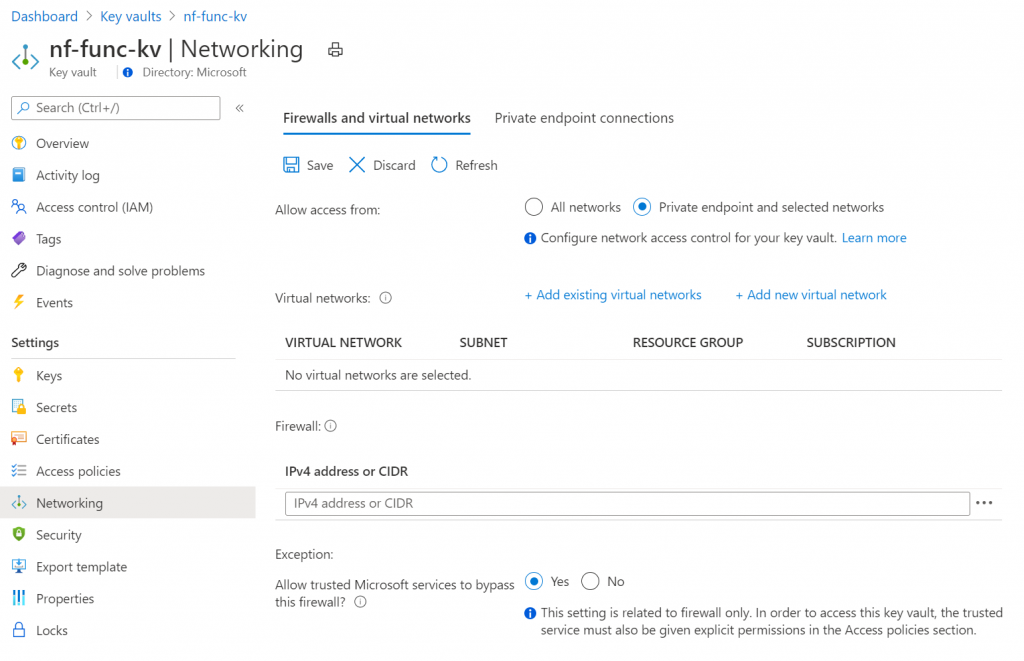Viewport: 1024px width, 661px height.
Task: Click the IPv4 address or CIDR input
Action: (x=627, y=504)
